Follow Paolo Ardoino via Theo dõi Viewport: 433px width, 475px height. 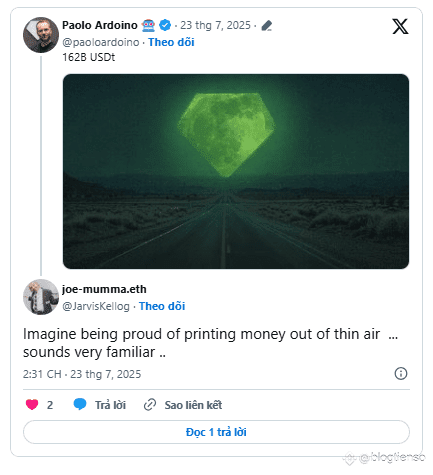tap(171, 42)
